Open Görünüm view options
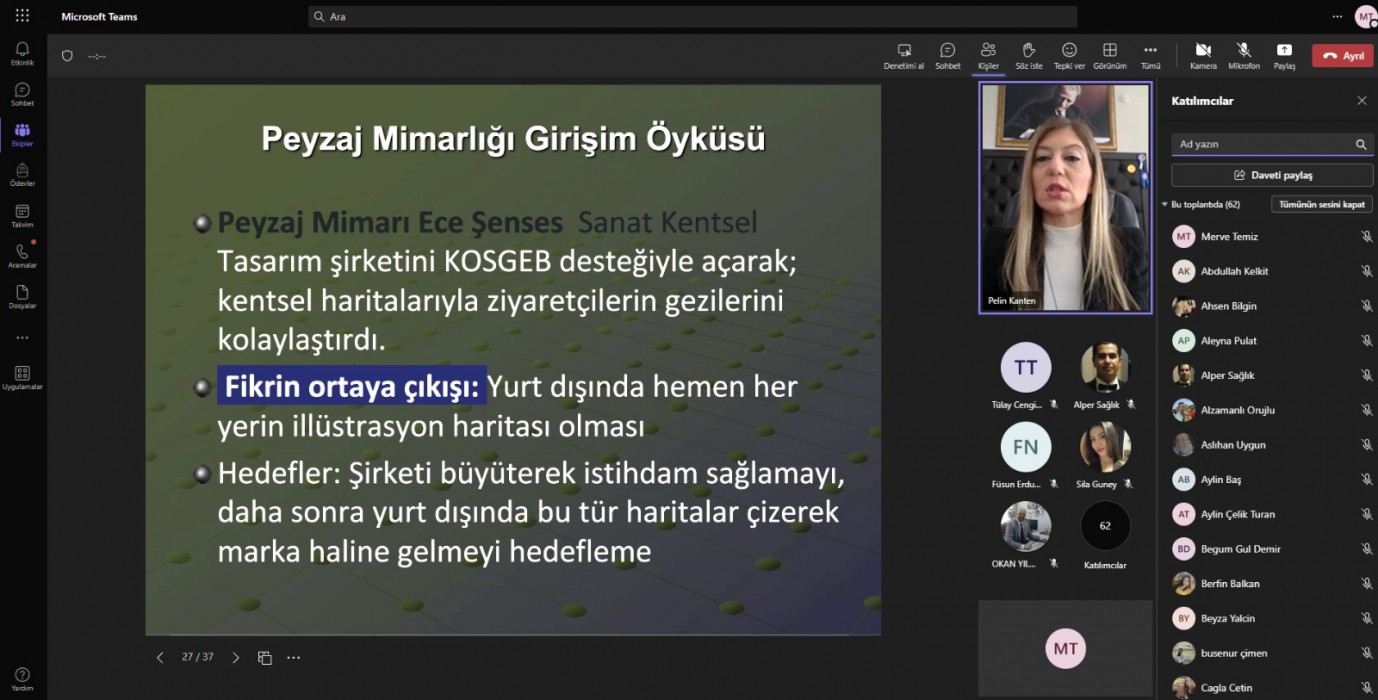 click(x=1110, y=56)
